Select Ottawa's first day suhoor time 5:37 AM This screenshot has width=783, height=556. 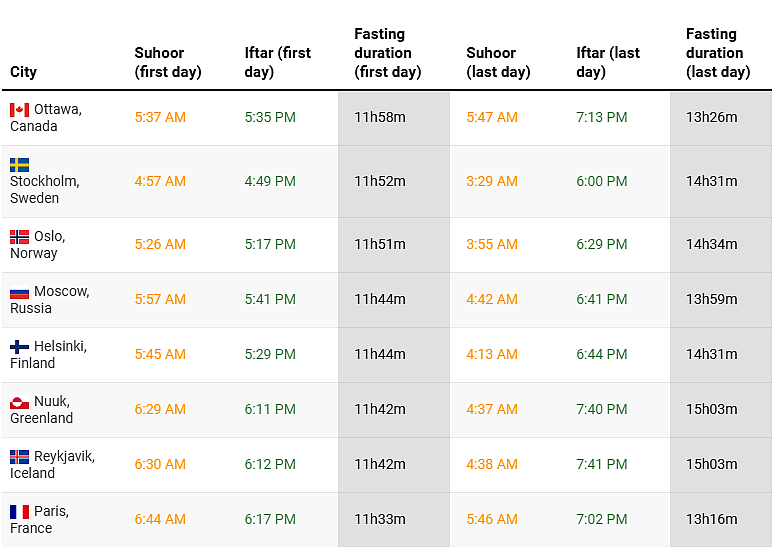160,118
